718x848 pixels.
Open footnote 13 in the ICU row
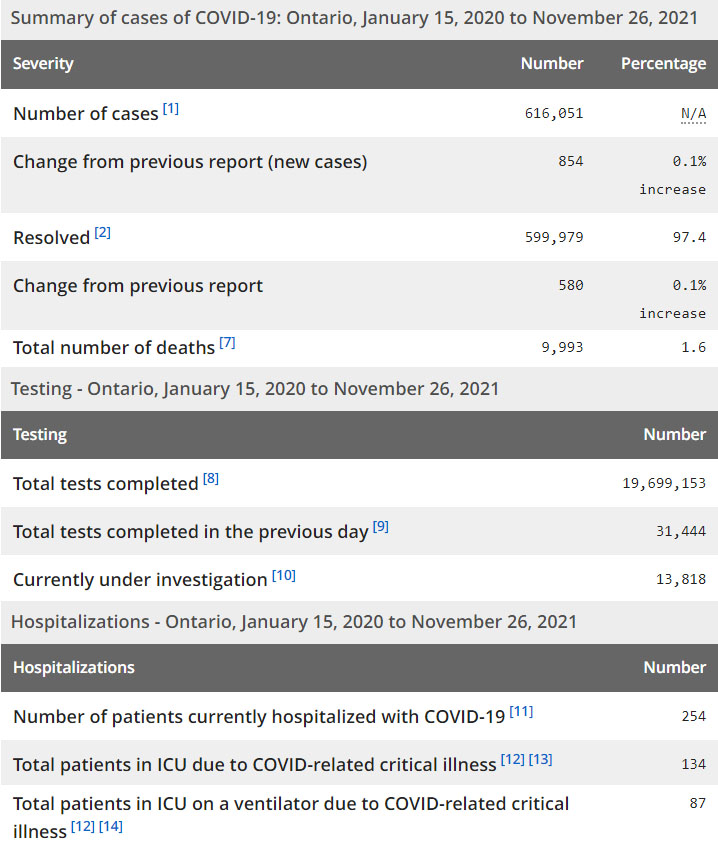tap(540, 760)
